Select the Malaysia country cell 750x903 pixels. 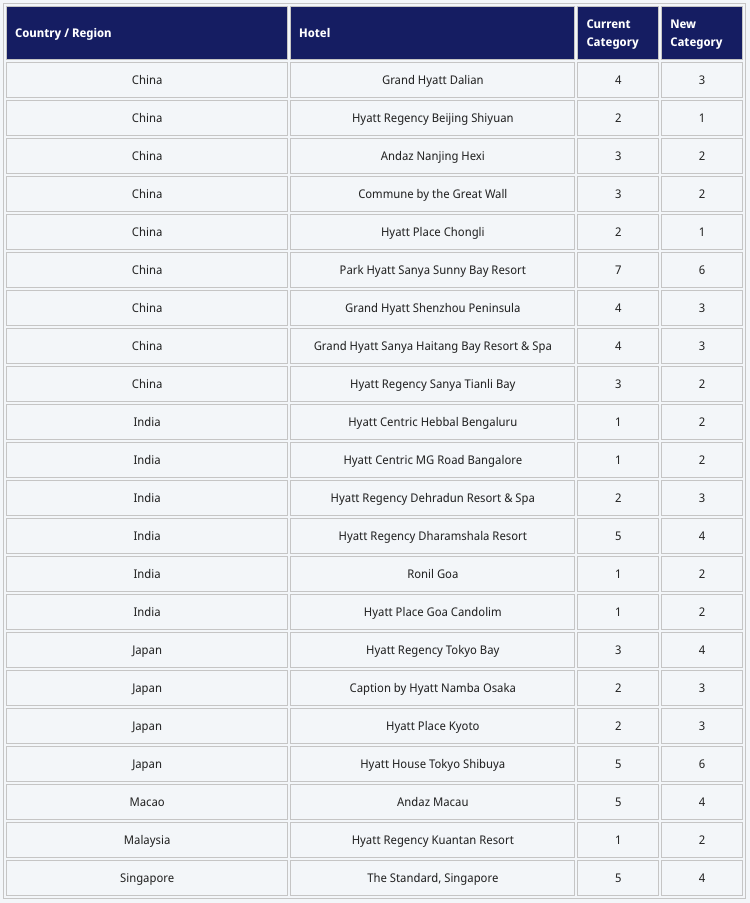pos(147,840)
